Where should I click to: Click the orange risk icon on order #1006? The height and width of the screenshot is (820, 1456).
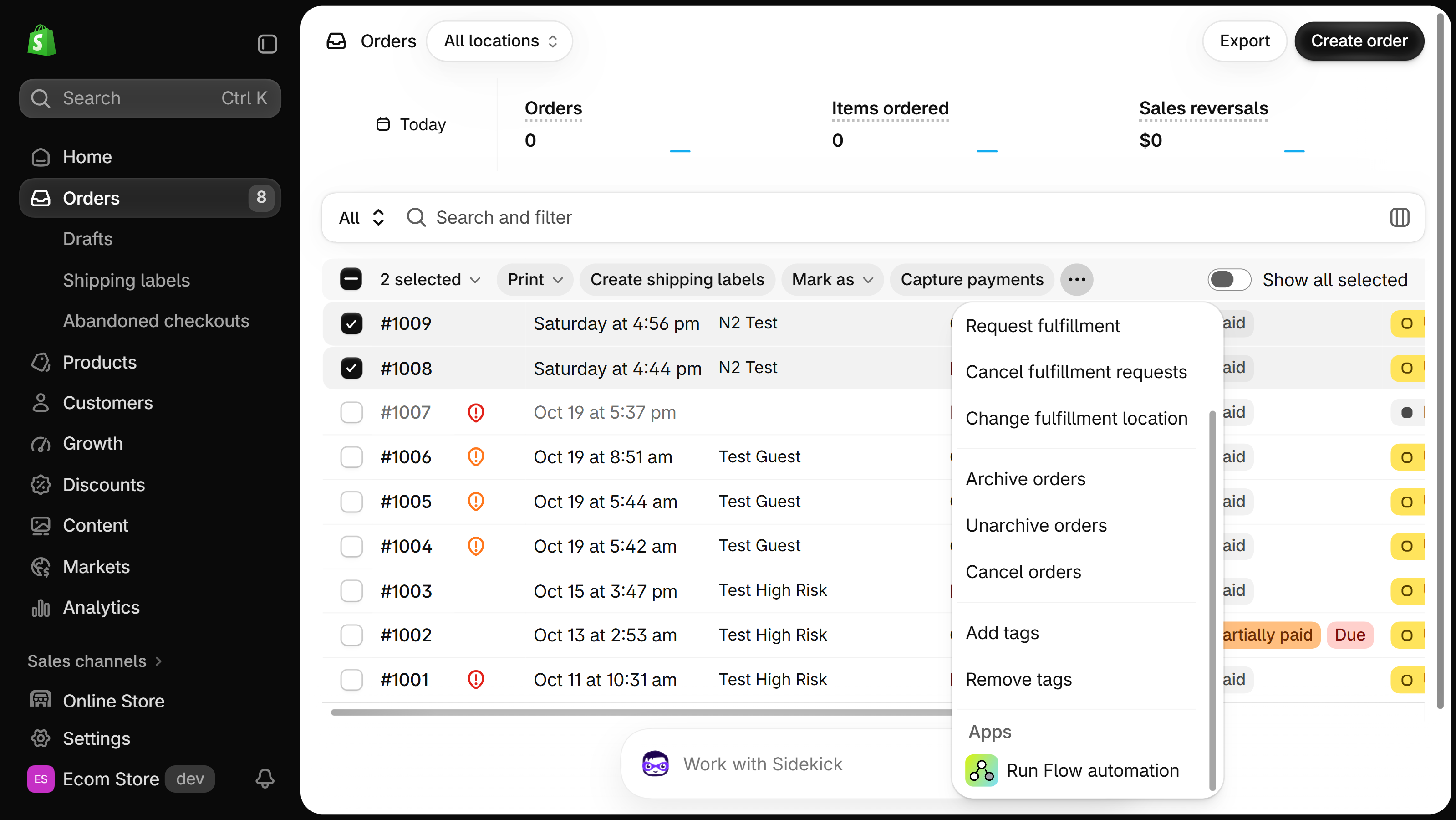[475, 456]
